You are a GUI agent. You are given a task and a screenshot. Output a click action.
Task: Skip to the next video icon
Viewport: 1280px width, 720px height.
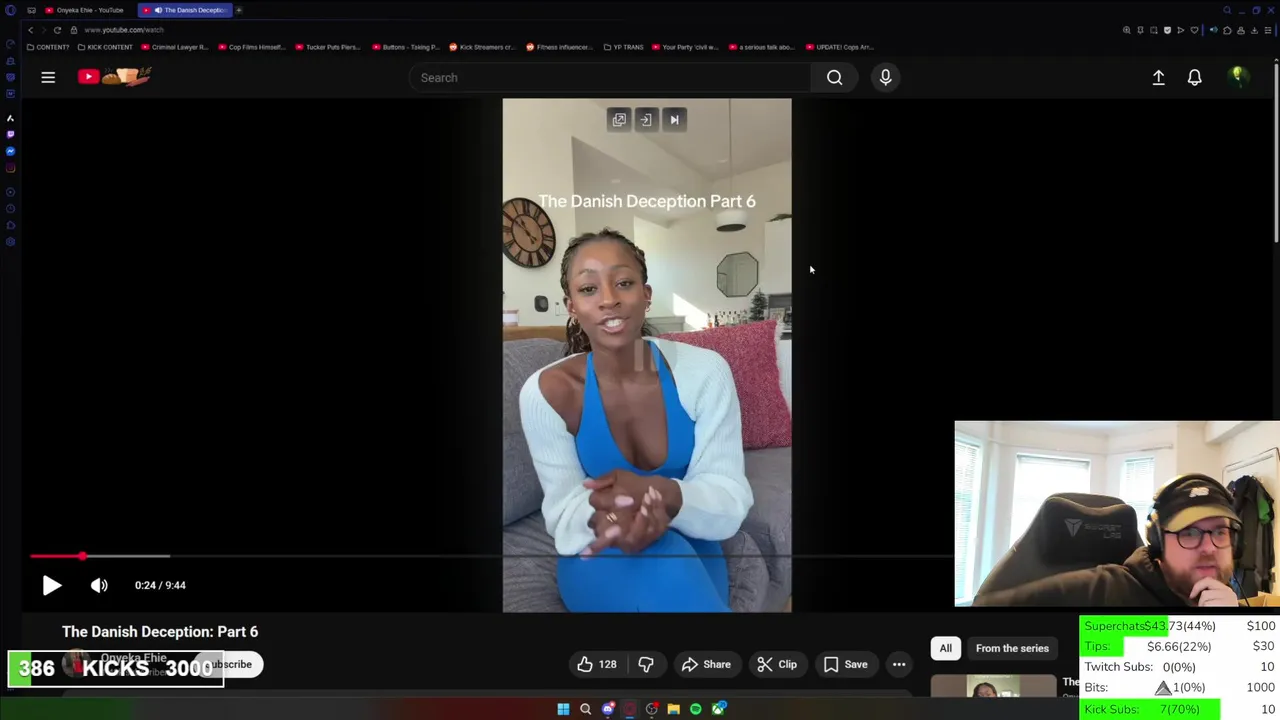point(674,120)
